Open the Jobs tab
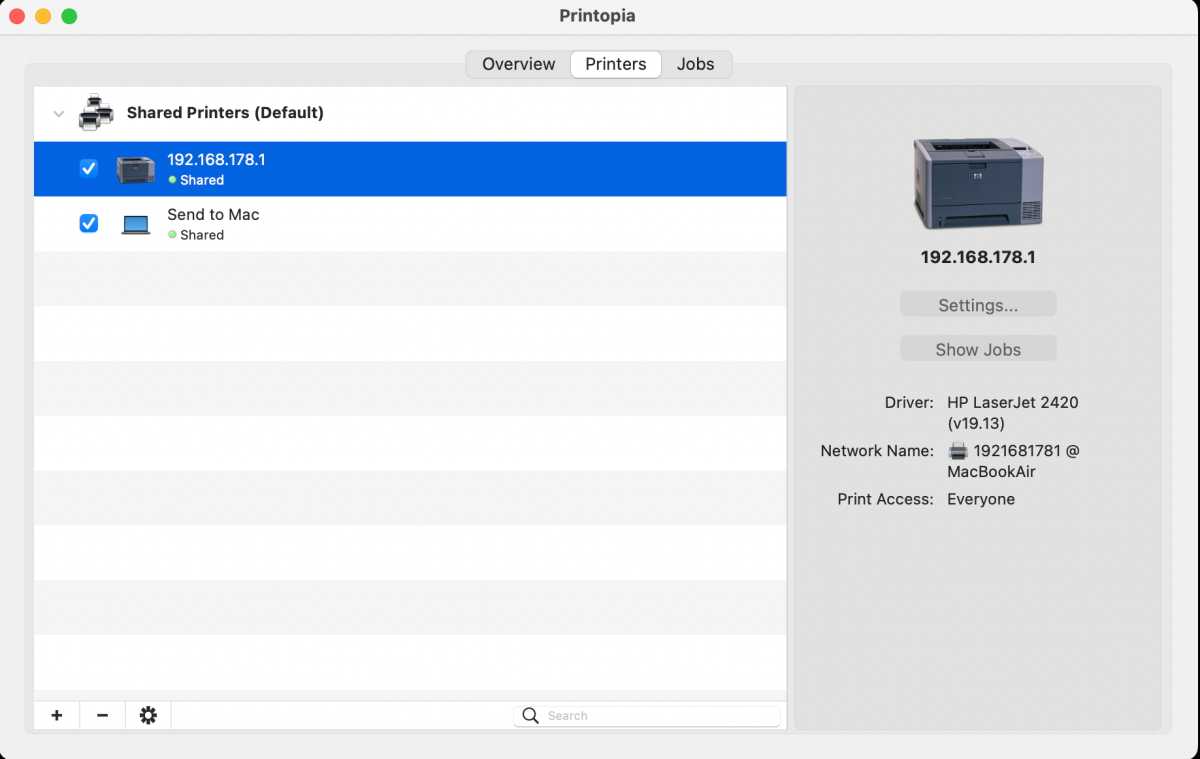 [695, 64]
